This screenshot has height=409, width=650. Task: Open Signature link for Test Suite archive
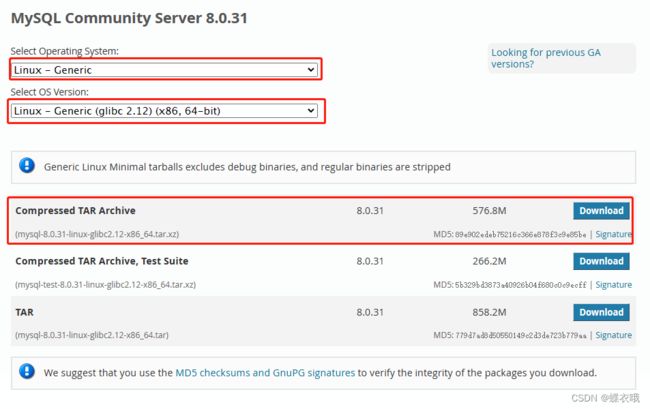tap(614, 285)
